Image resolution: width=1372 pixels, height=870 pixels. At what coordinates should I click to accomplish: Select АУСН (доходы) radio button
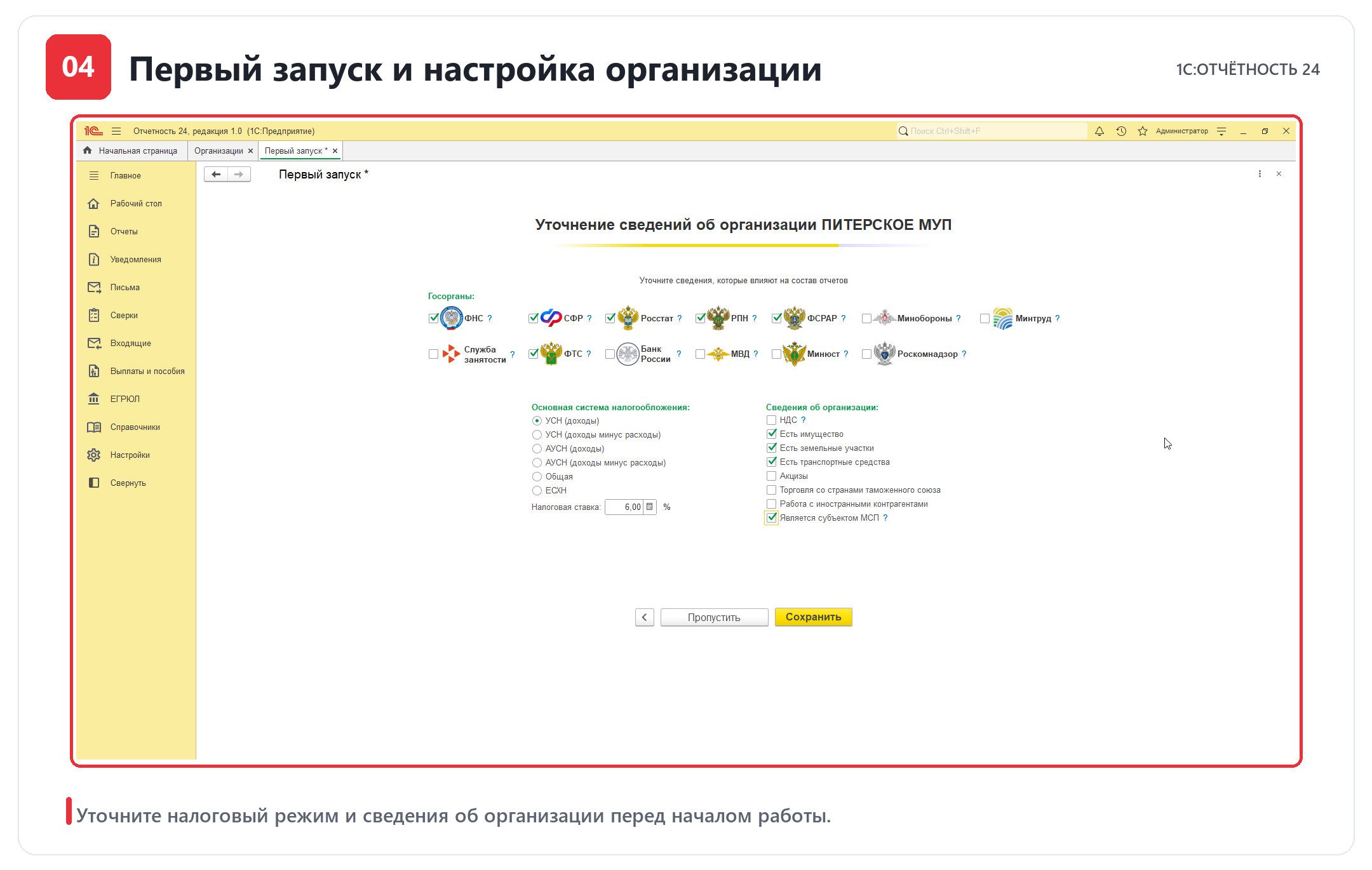(x=537, y=448)
